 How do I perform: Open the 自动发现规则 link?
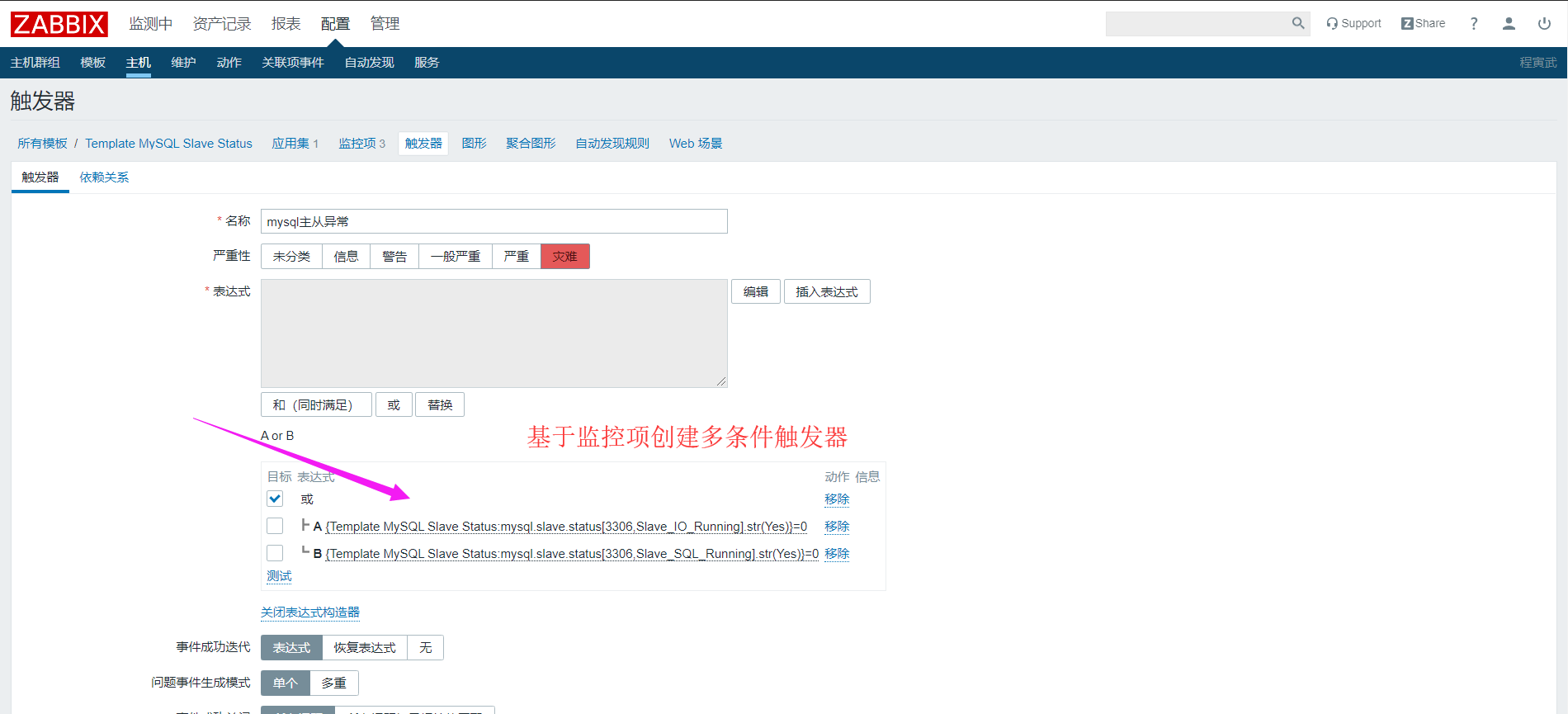pyautogui.click(x=613, y=144)
